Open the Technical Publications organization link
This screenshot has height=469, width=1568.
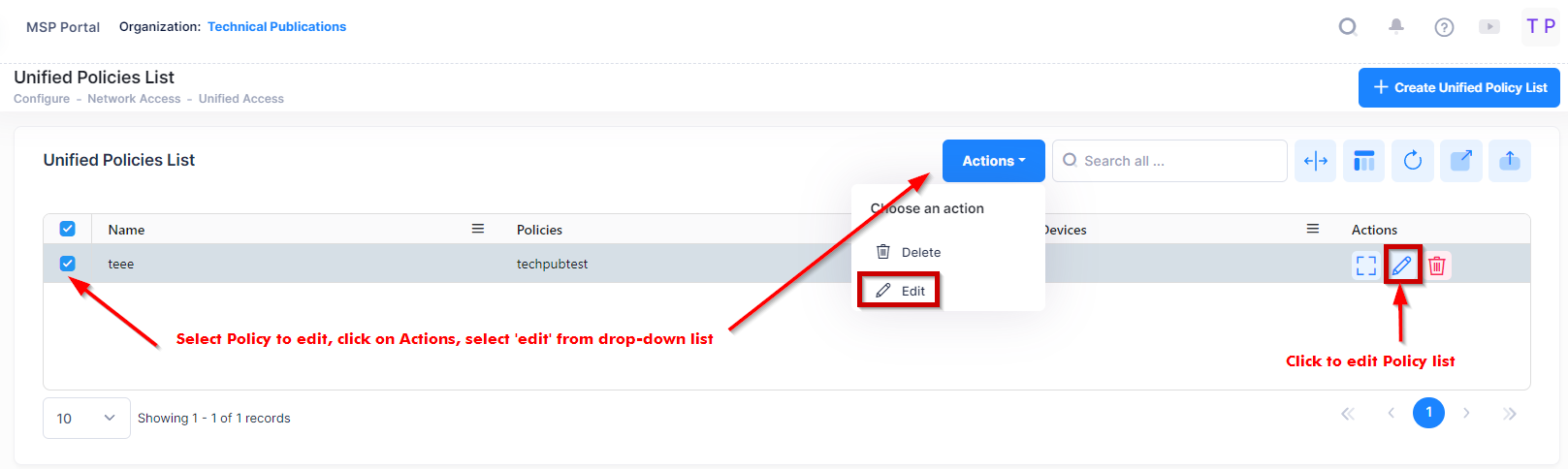click(x=276, y=27)
